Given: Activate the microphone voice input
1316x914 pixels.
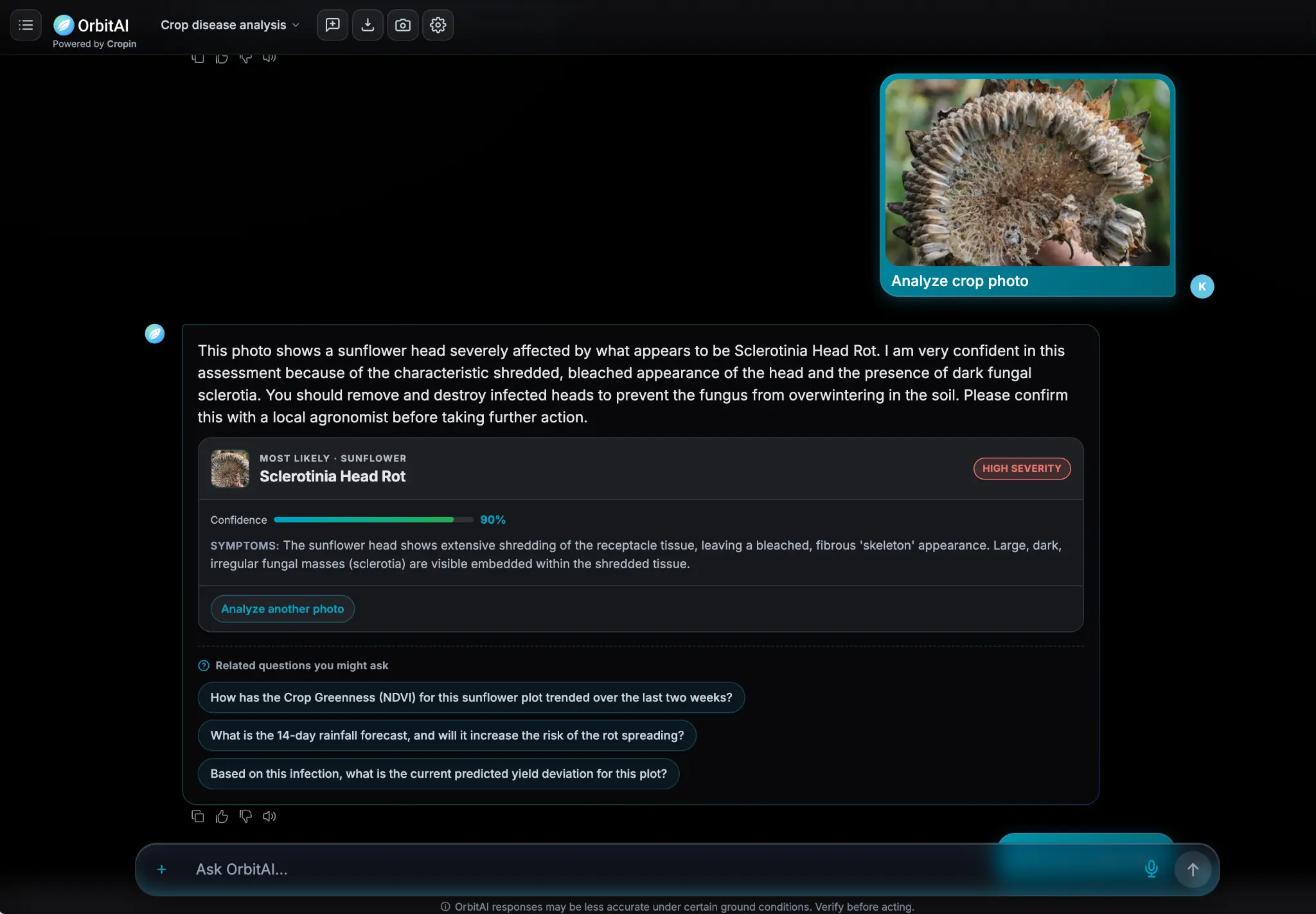Looking at the screenshot, I should click(x=1151, y=870).
